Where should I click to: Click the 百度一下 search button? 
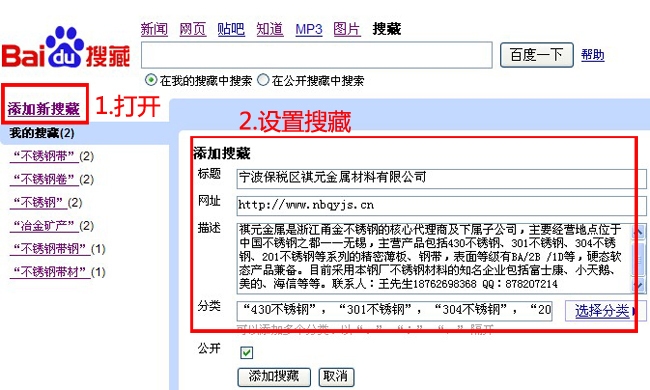537,55
